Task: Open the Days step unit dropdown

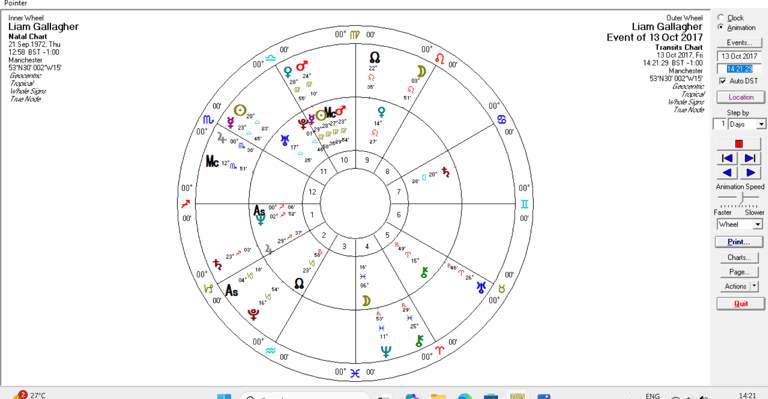Action: (761, 124)
